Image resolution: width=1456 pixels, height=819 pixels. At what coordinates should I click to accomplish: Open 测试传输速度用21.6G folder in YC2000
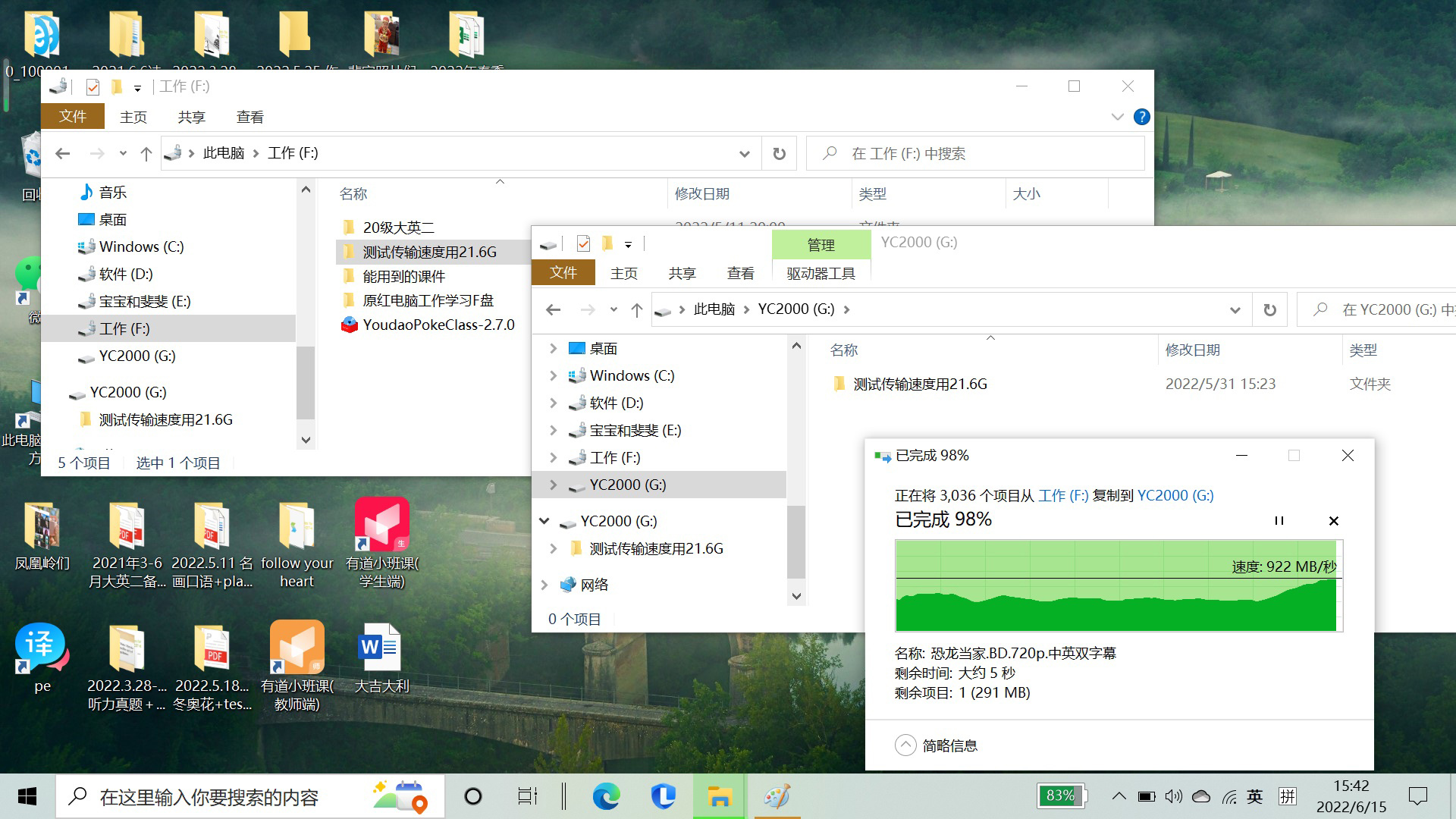(918, 383)
